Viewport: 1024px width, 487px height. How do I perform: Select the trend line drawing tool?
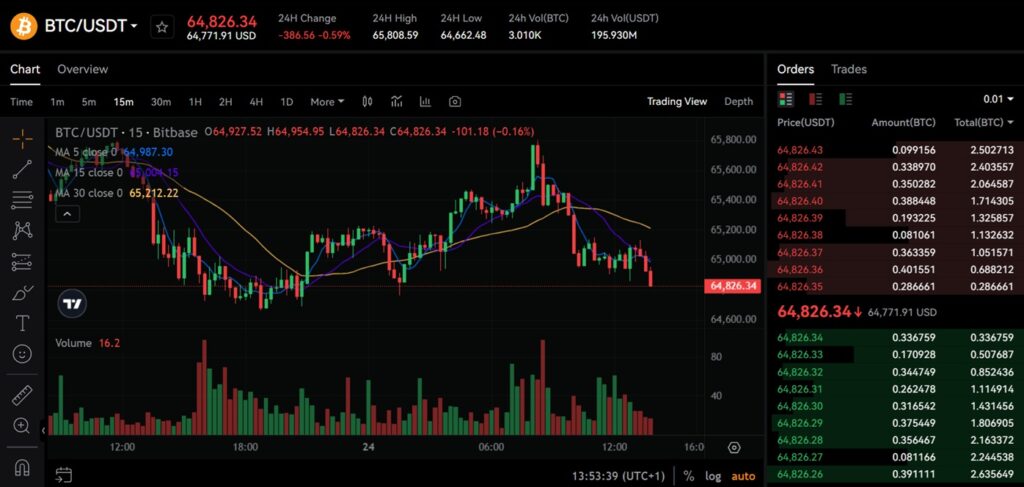pyautogui.click(x=22, y=169)
